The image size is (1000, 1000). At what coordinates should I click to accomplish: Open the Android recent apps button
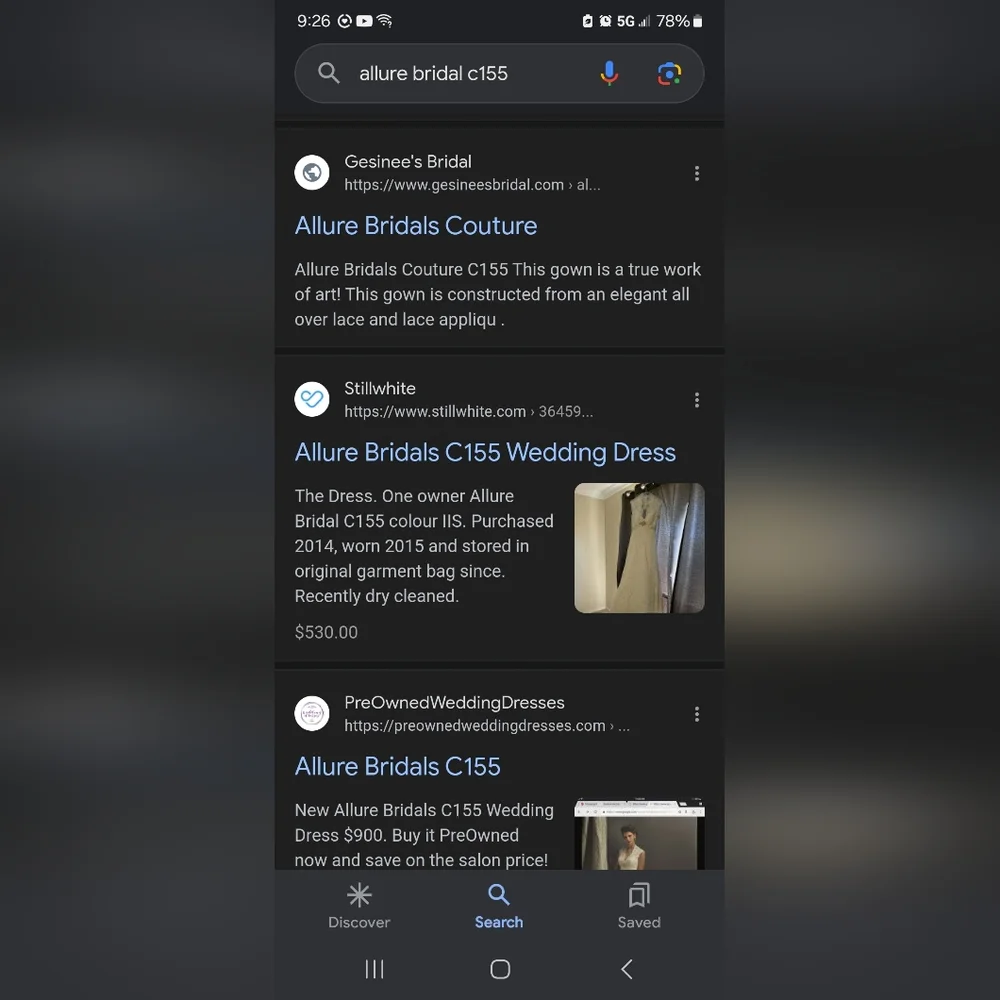coord(374,969)
